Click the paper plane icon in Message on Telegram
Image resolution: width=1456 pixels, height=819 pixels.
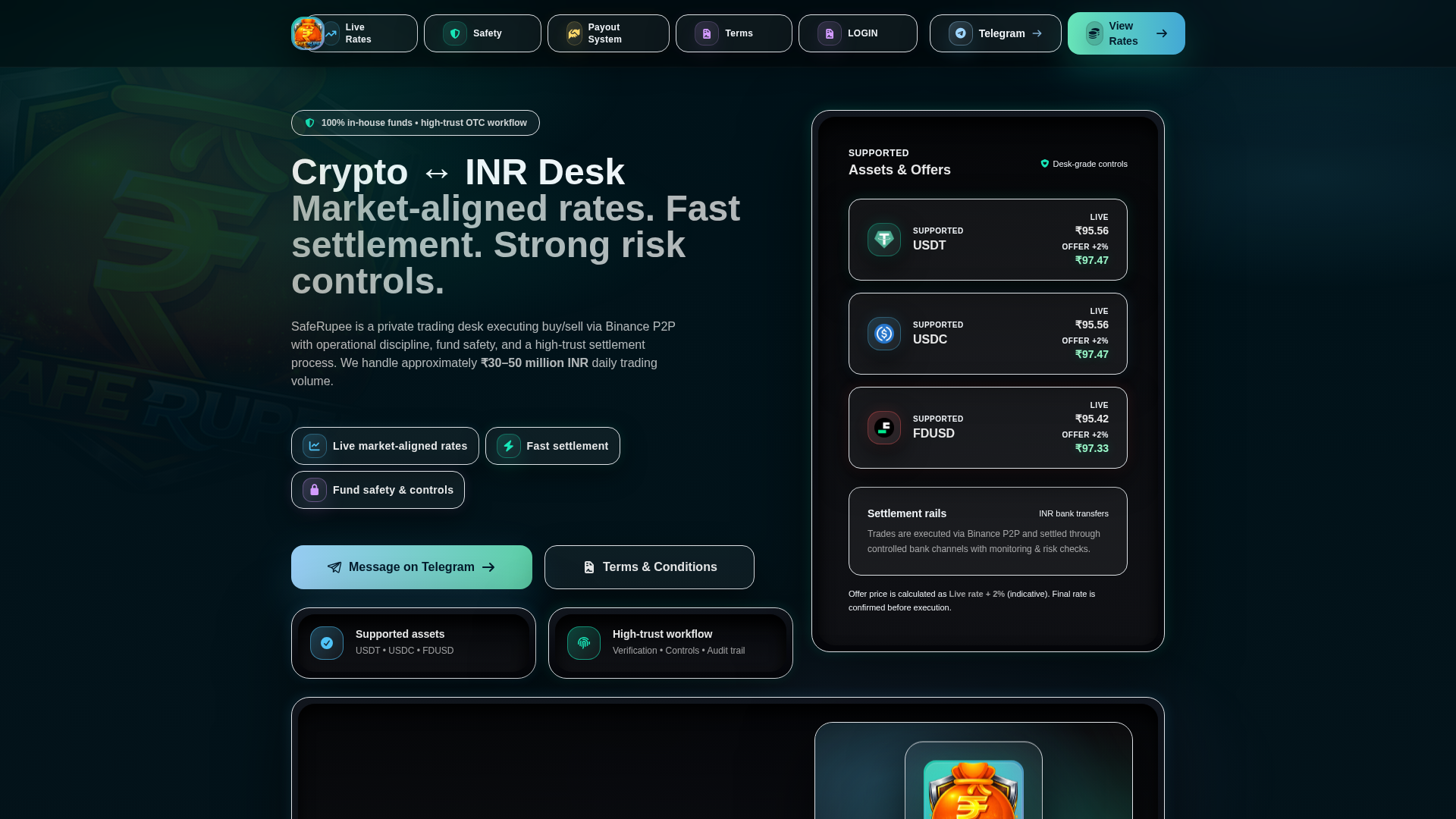(334, 567)
